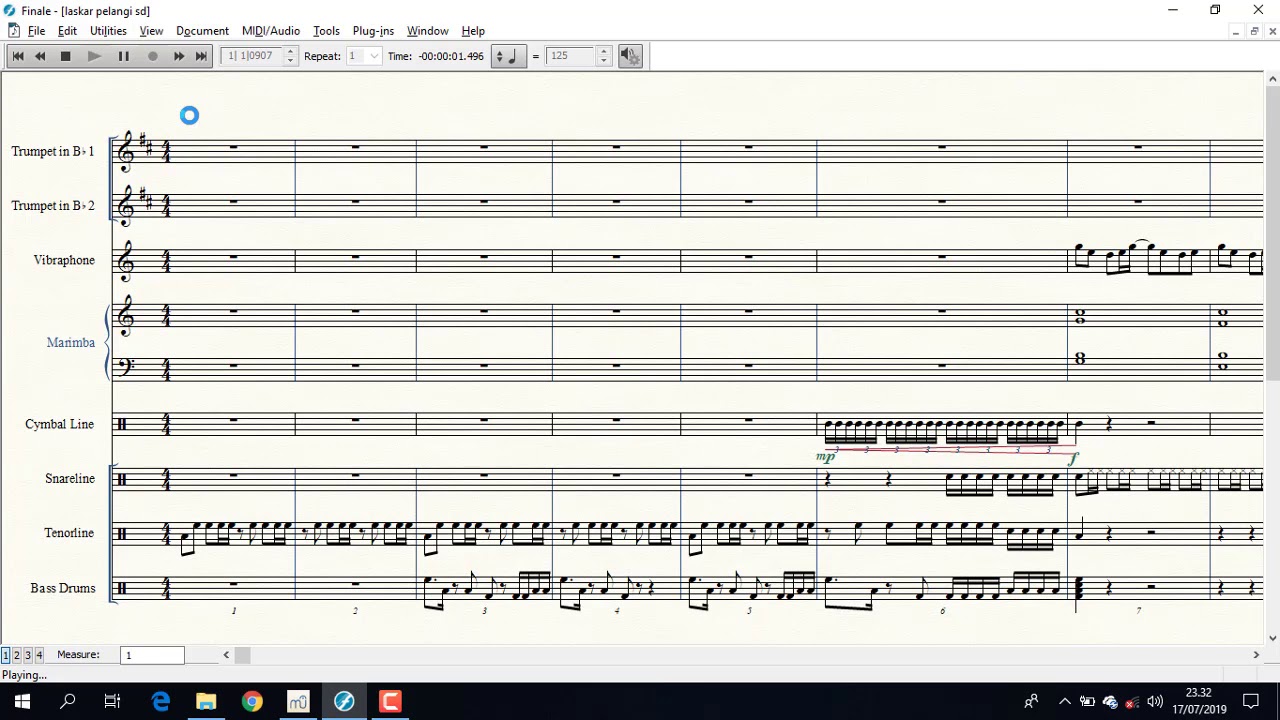Viewport: 1280px width, 720px height.
Task: Select the Bass Drums staff label
Action: (x=62, y=588)
